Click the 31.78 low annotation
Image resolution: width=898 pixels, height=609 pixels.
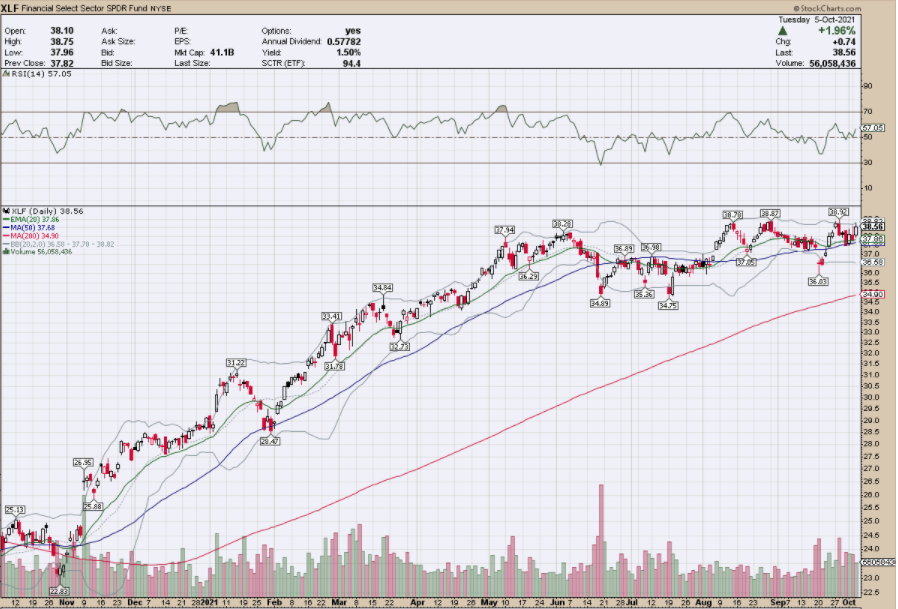click(x=334, y=366)
